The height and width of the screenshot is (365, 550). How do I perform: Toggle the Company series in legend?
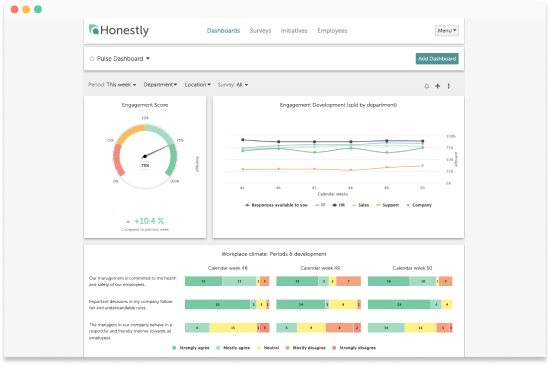tap(418, 205)
